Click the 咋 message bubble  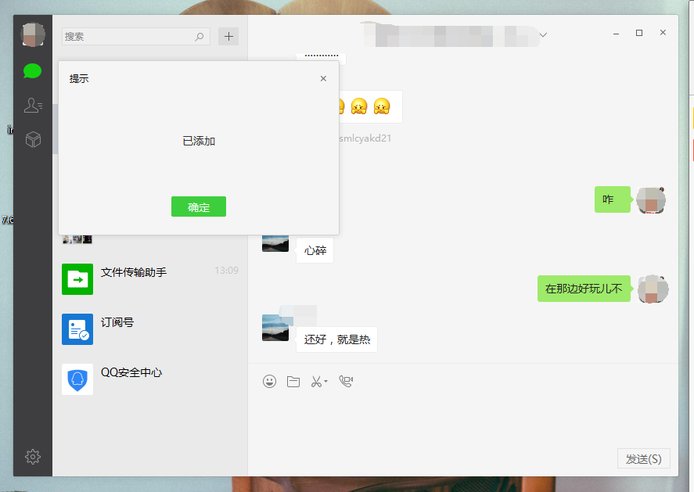pos(613,200)
